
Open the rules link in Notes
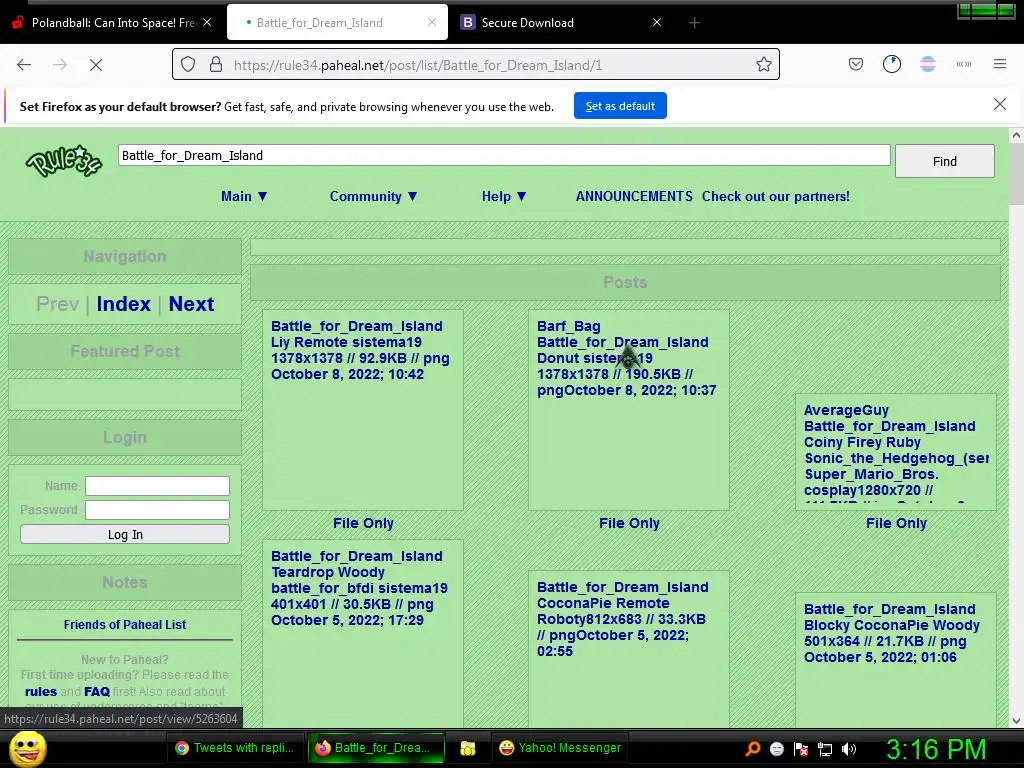(x=40, y=692)
